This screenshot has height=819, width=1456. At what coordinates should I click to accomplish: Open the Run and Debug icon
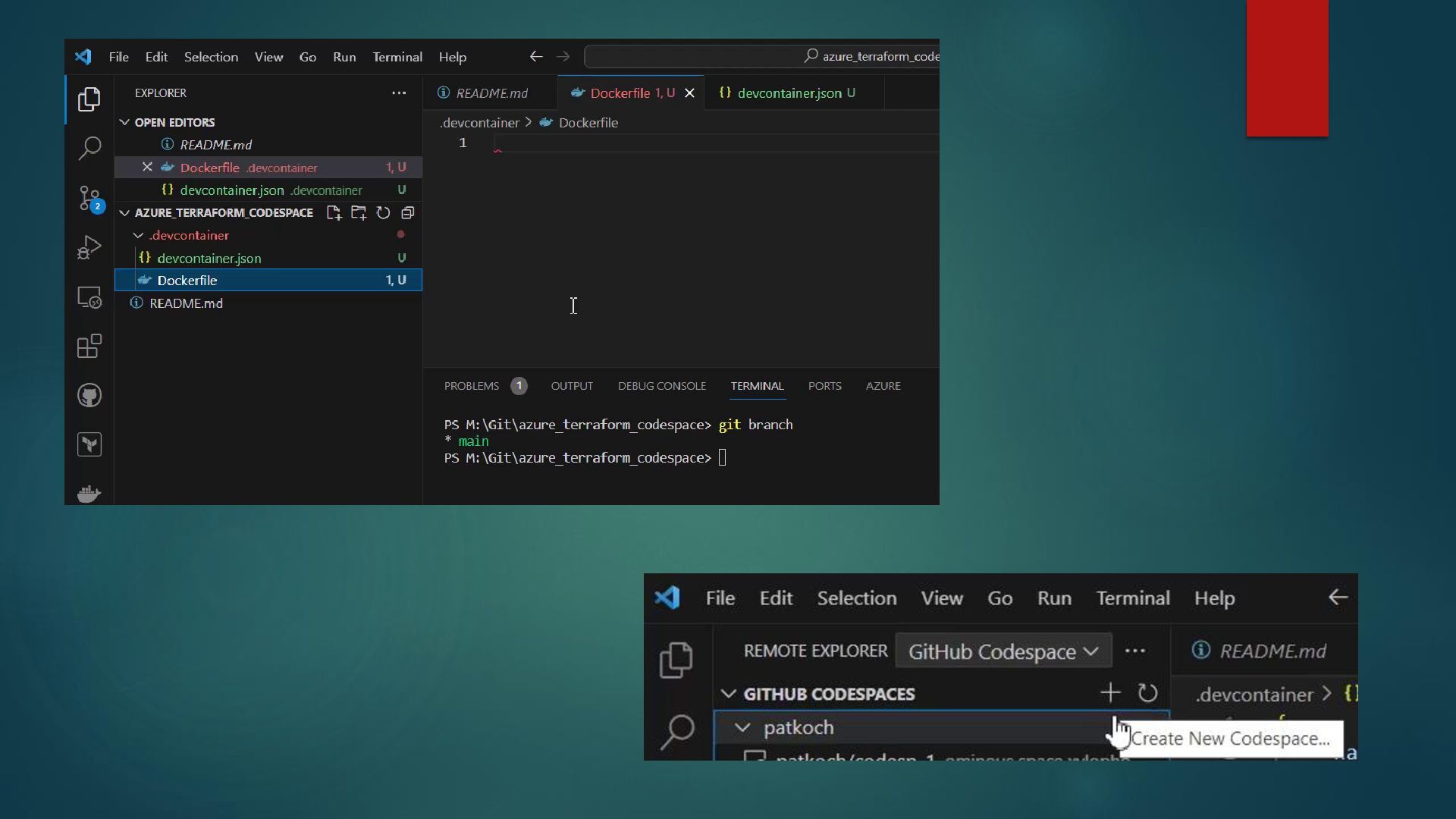pos(89,248)
